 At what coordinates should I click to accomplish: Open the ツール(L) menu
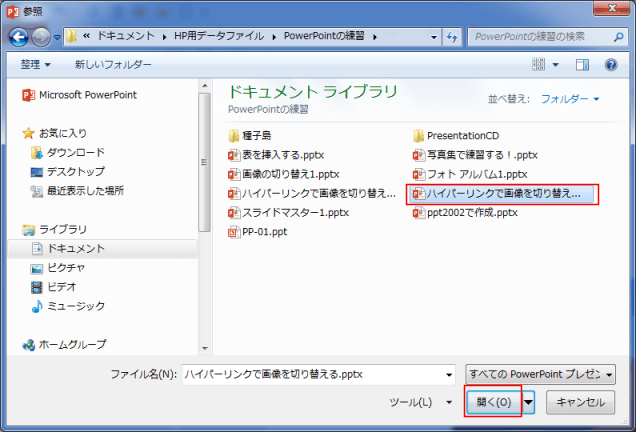421,402
